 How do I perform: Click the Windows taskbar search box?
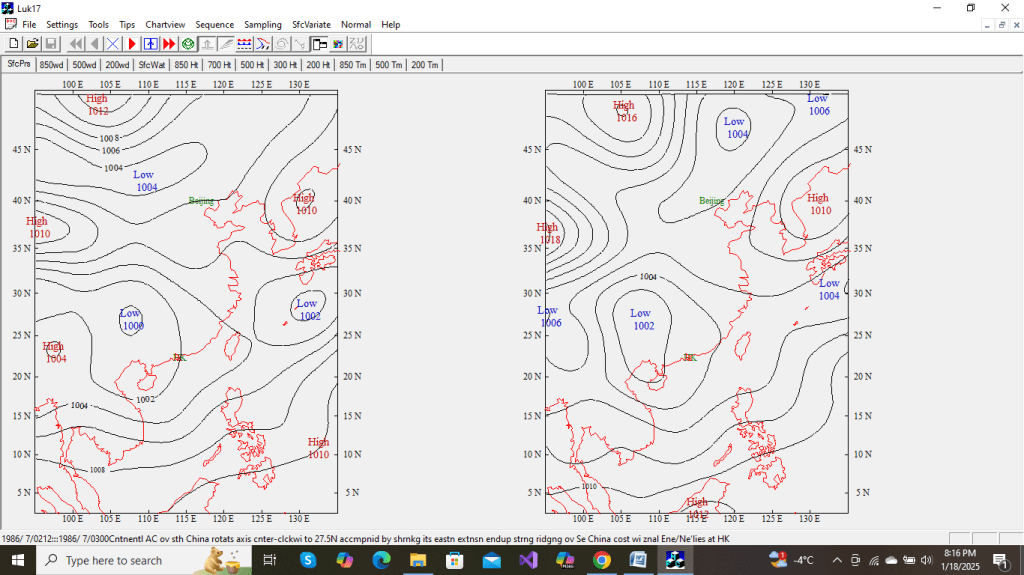click(x=113, y=560)
